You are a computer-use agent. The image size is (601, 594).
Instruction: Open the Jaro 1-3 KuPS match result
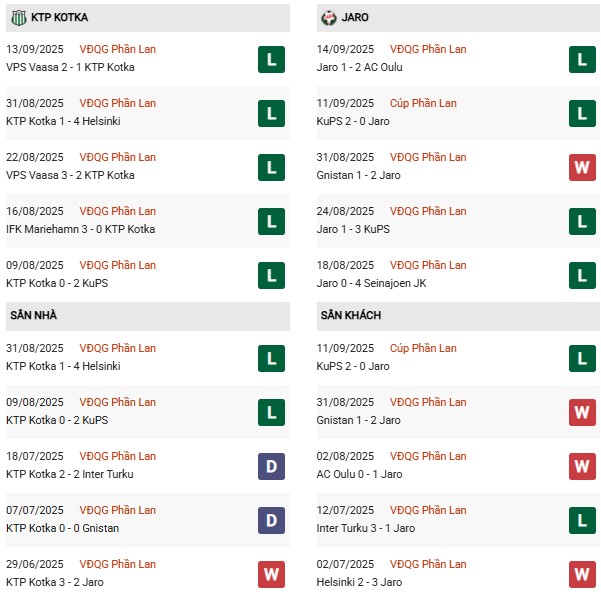click(x=353, y=229)
